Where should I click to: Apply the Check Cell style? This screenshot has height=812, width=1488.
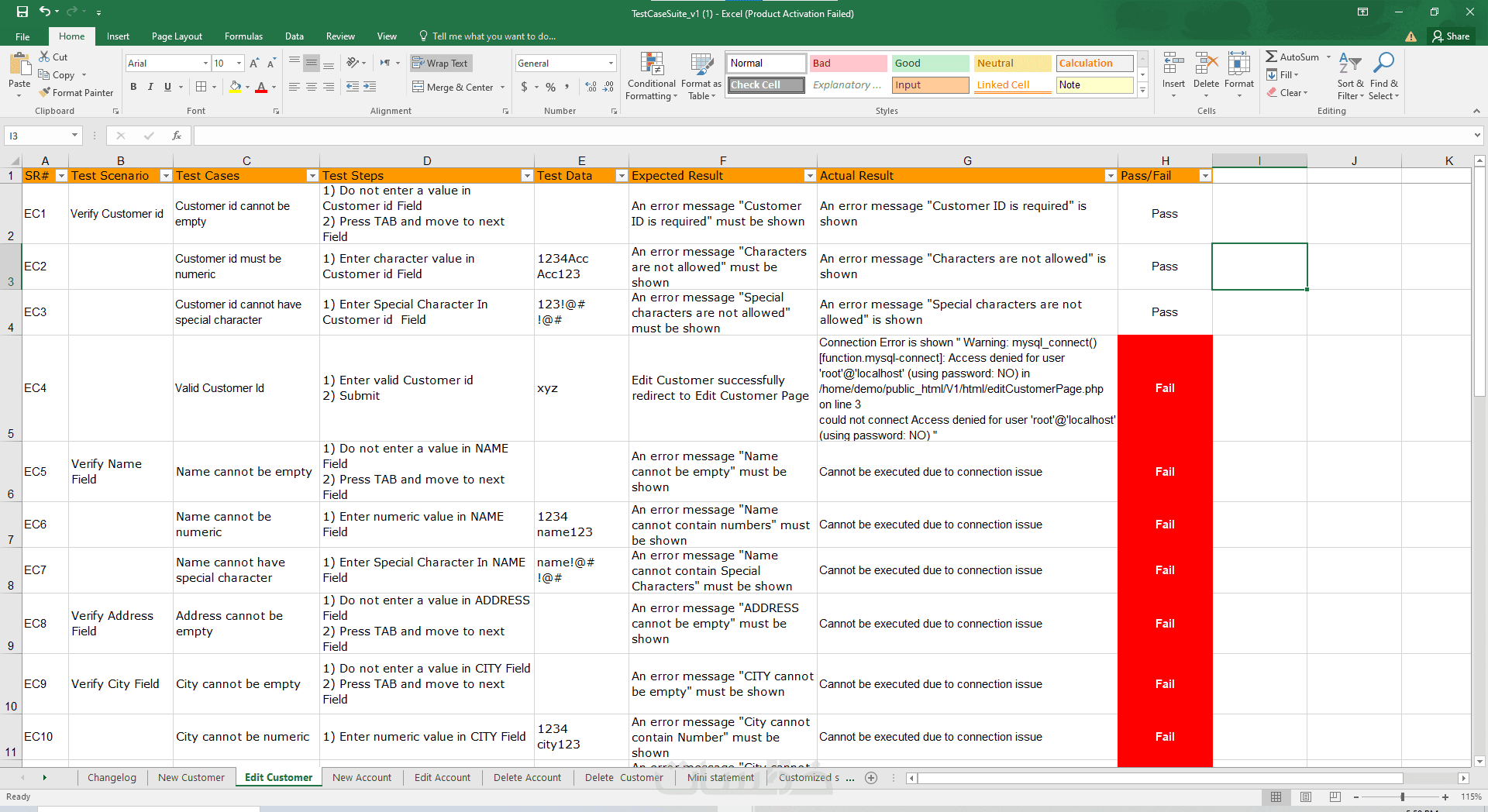[766, 85]
